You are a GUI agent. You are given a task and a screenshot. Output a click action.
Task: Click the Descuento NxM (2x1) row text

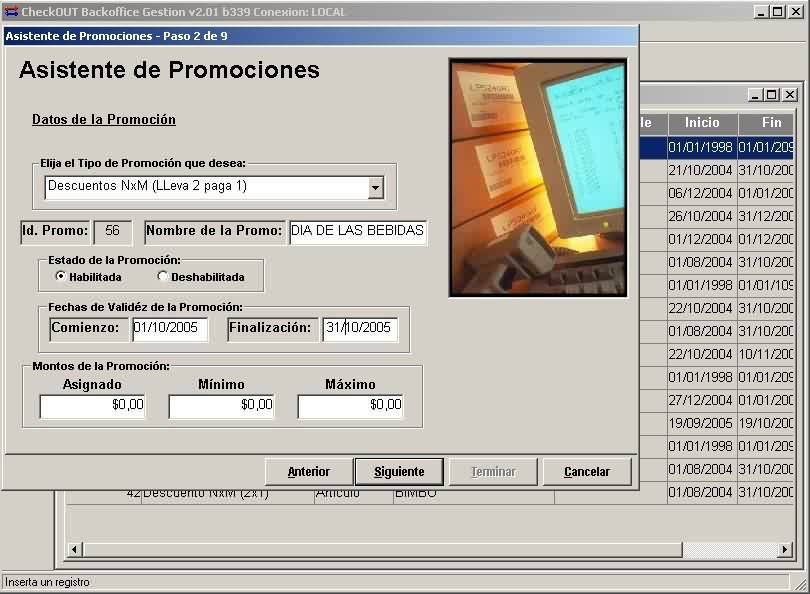pyautogui.click(x=206, y=494)
